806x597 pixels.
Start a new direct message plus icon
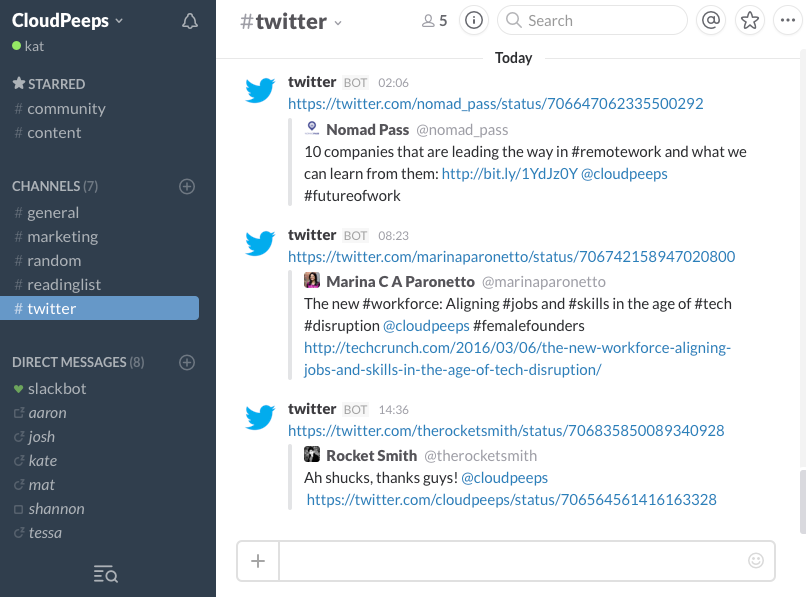tap(187, 363)
